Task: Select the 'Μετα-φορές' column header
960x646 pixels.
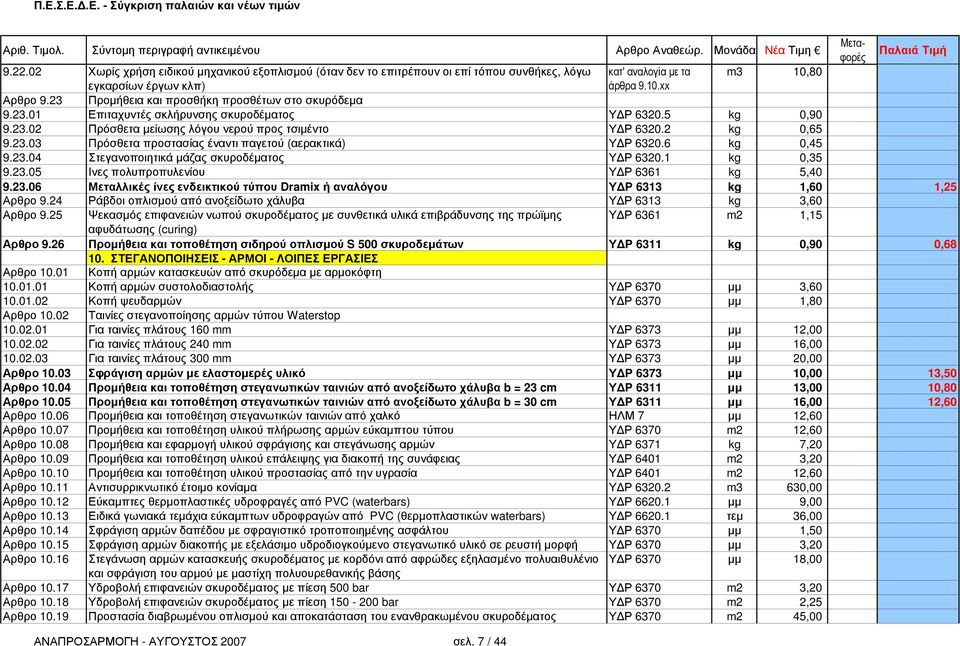Action: click(x=852, y=50)
